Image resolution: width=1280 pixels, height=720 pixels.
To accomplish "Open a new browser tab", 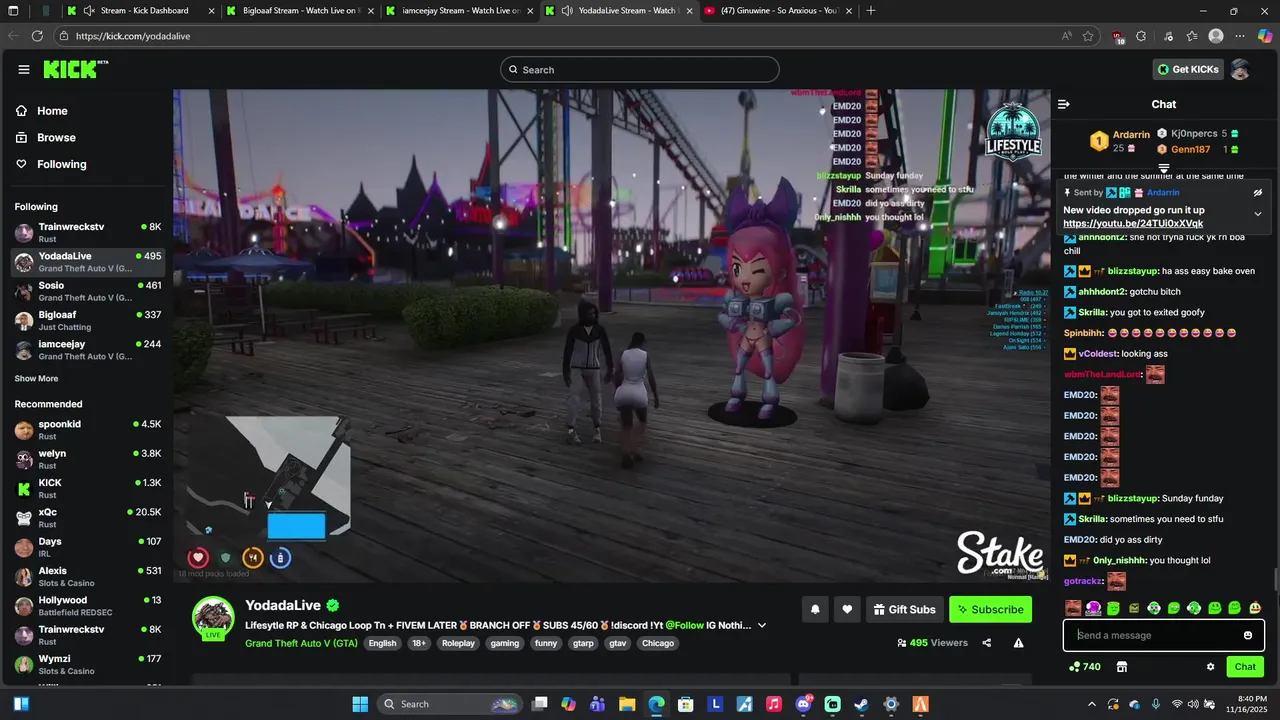I will (871, 11).
